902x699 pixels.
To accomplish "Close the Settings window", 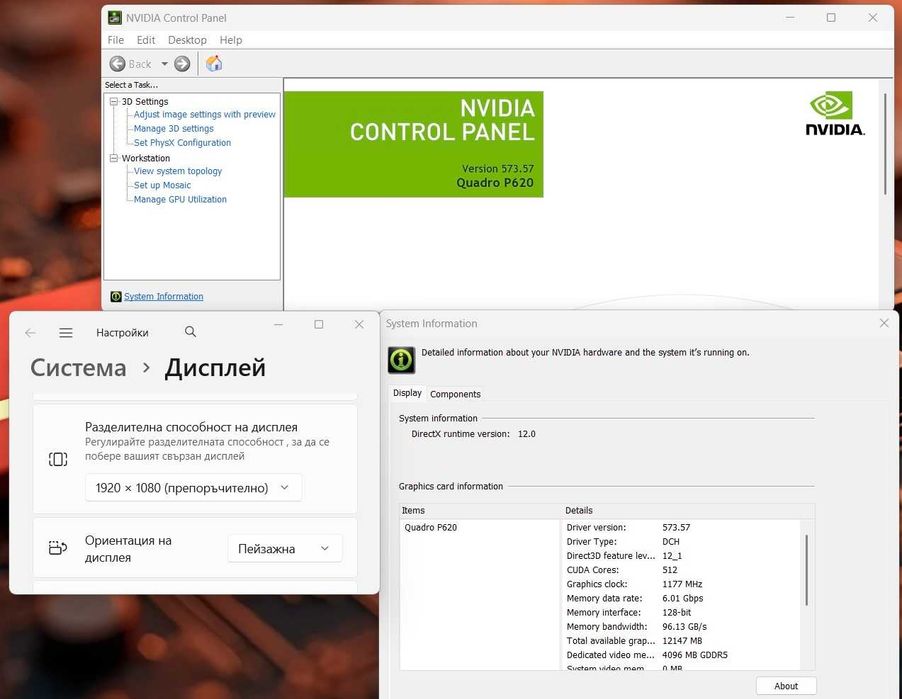I will coord(359,324).
